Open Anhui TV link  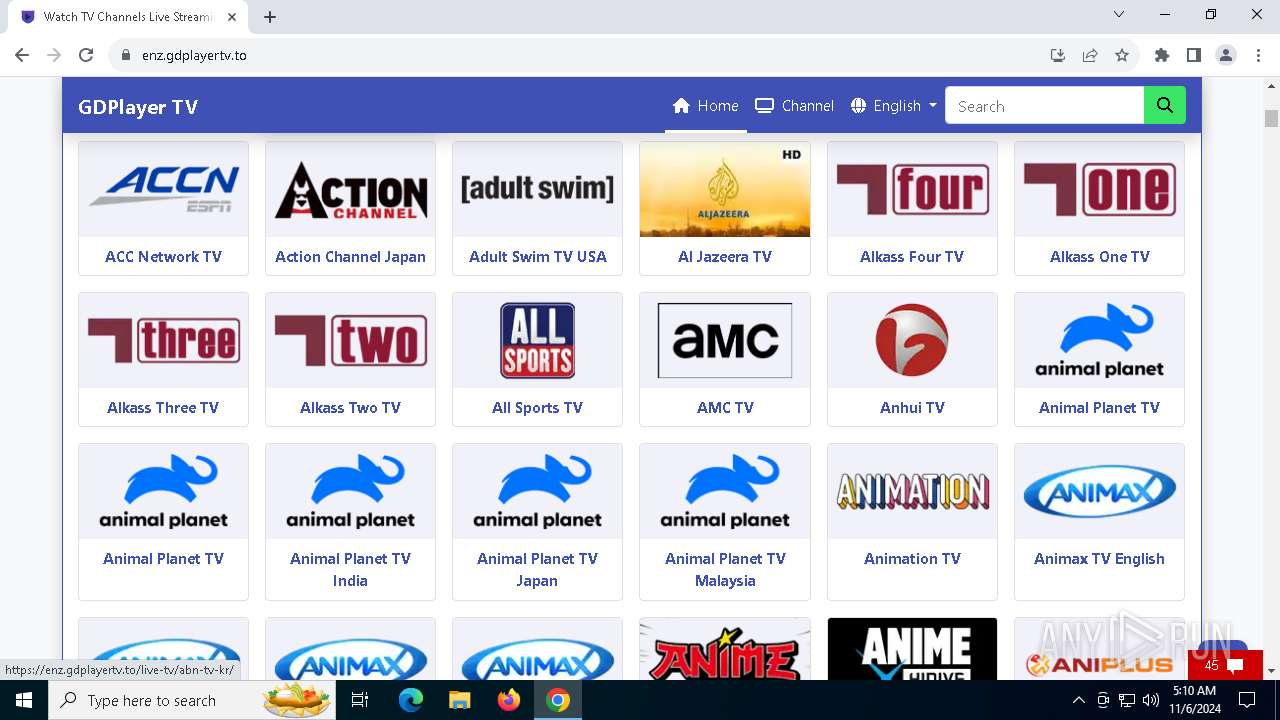pyautogui.click(x=912, y=408)
